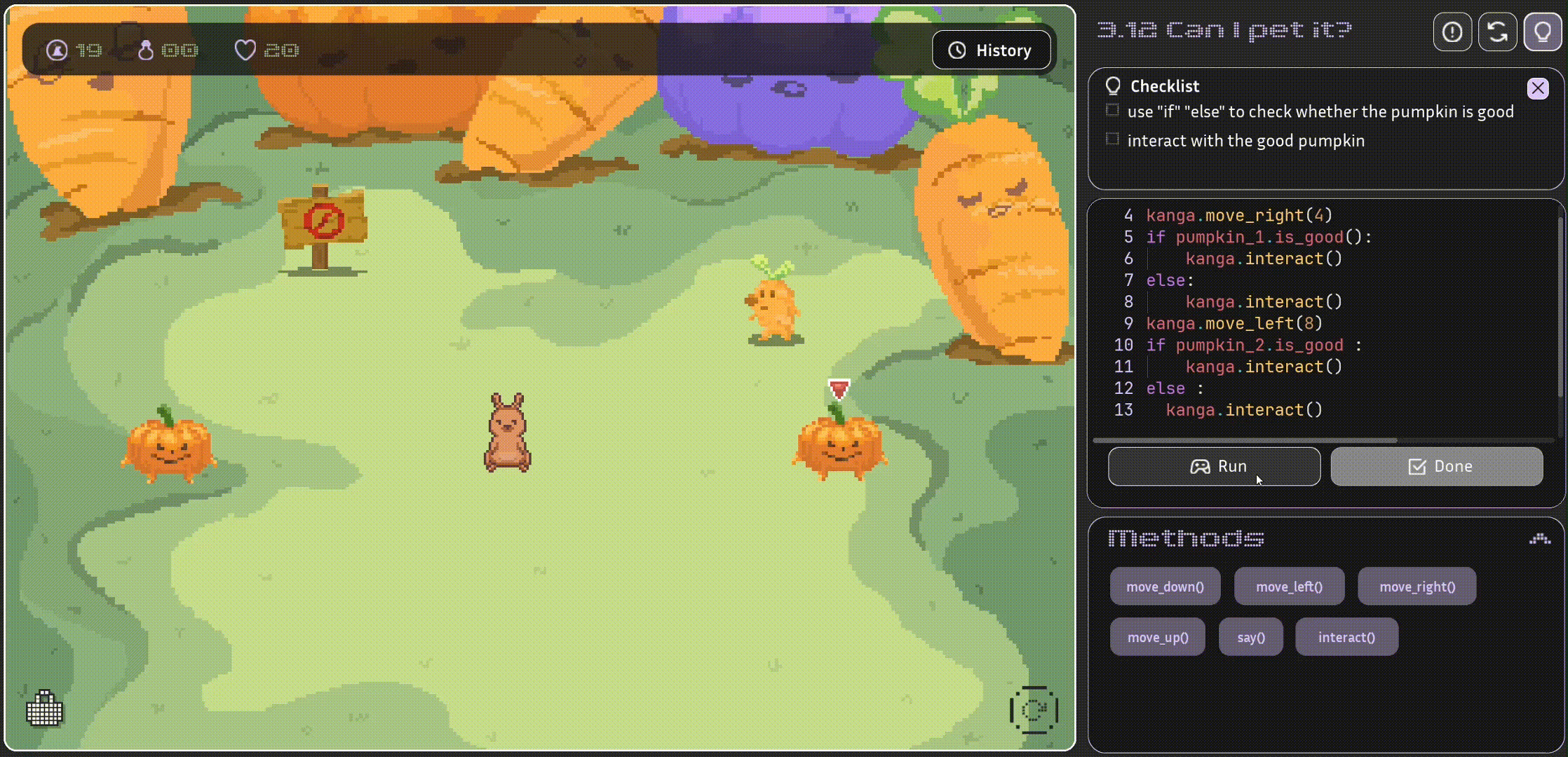Collapse the Methods panel icon
Screen dimensions: 1568x757
(1539, 538)
